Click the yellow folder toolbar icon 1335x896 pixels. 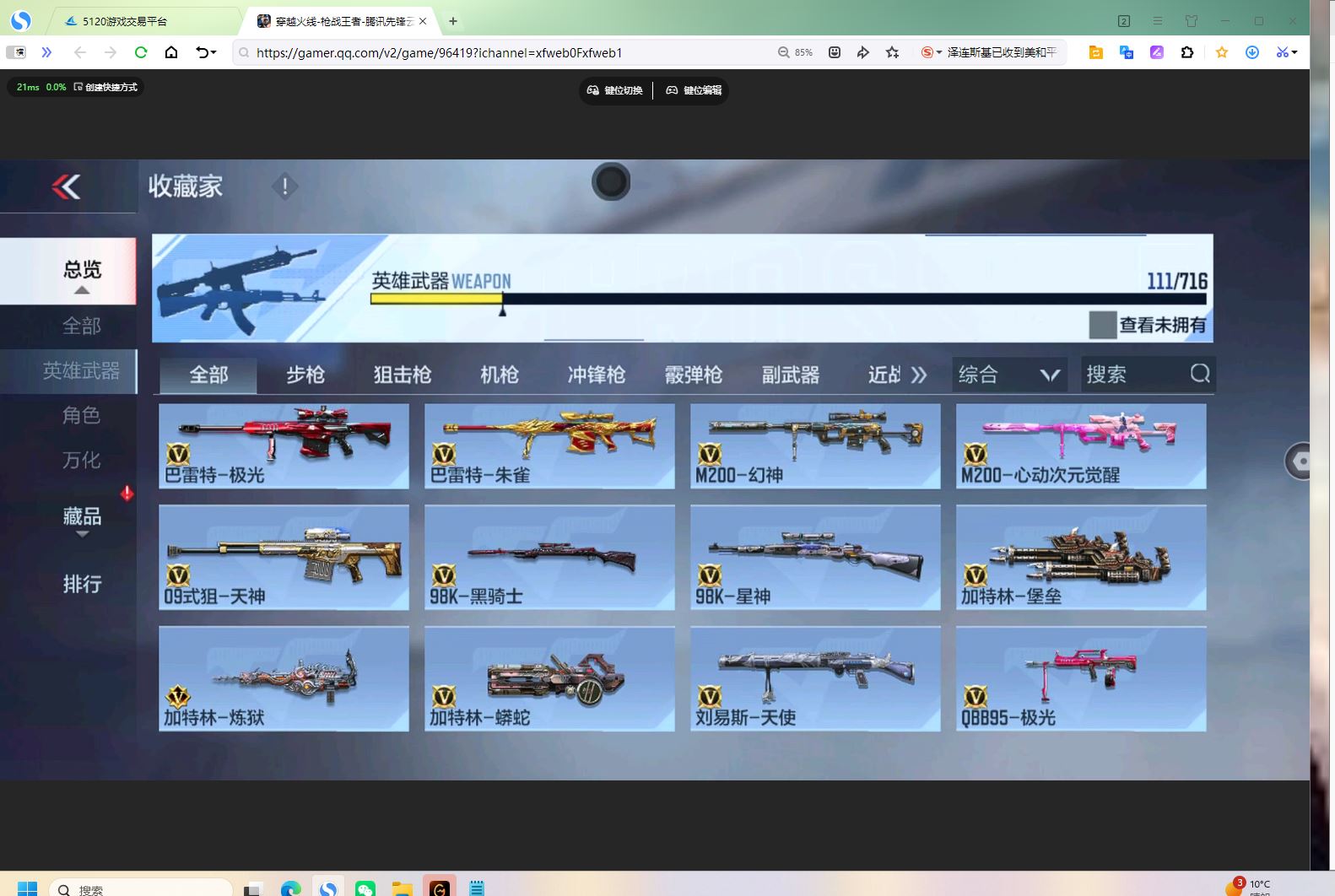click(1096, 52)
